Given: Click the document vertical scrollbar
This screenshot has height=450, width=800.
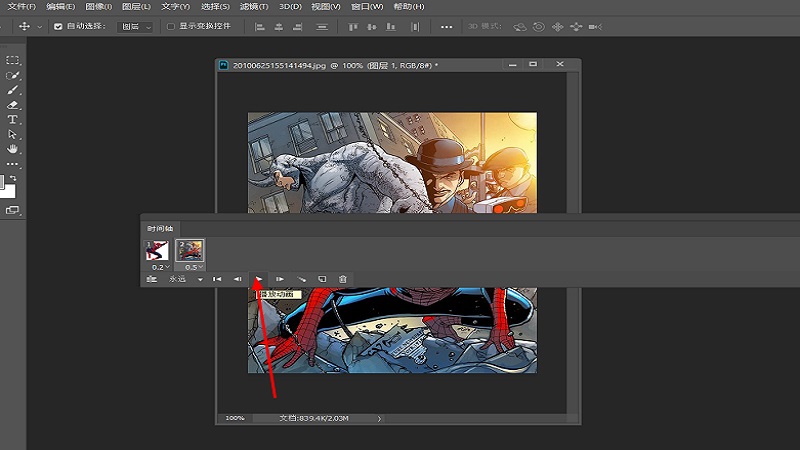Looking at the screenshot, I should (x=572, y=242).
